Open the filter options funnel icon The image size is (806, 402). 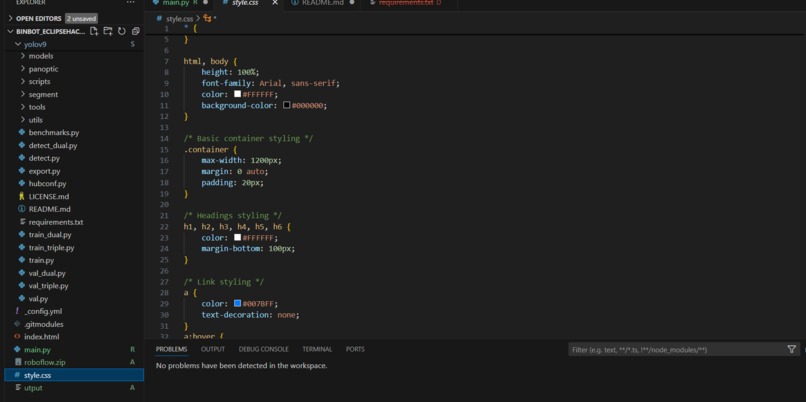point(792,350)
